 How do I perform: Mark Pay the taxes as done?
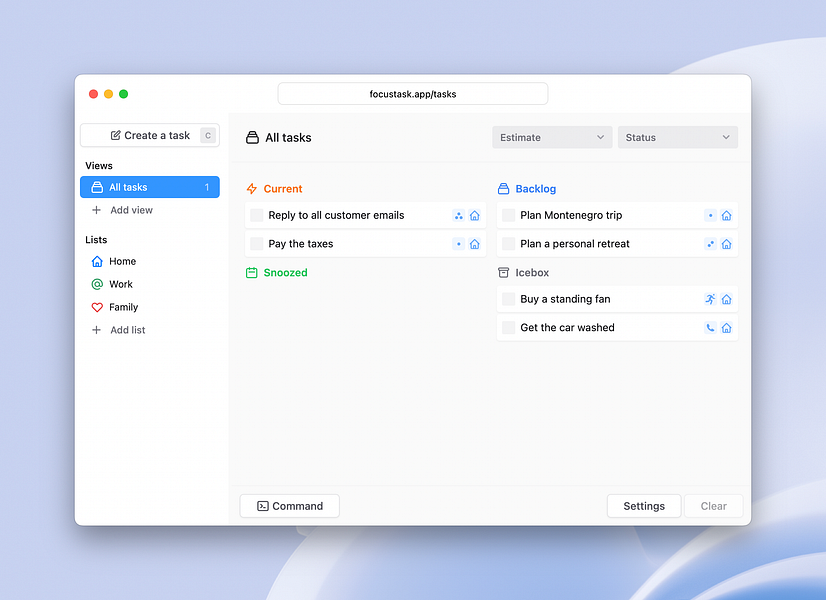click(x=257, y=243)
